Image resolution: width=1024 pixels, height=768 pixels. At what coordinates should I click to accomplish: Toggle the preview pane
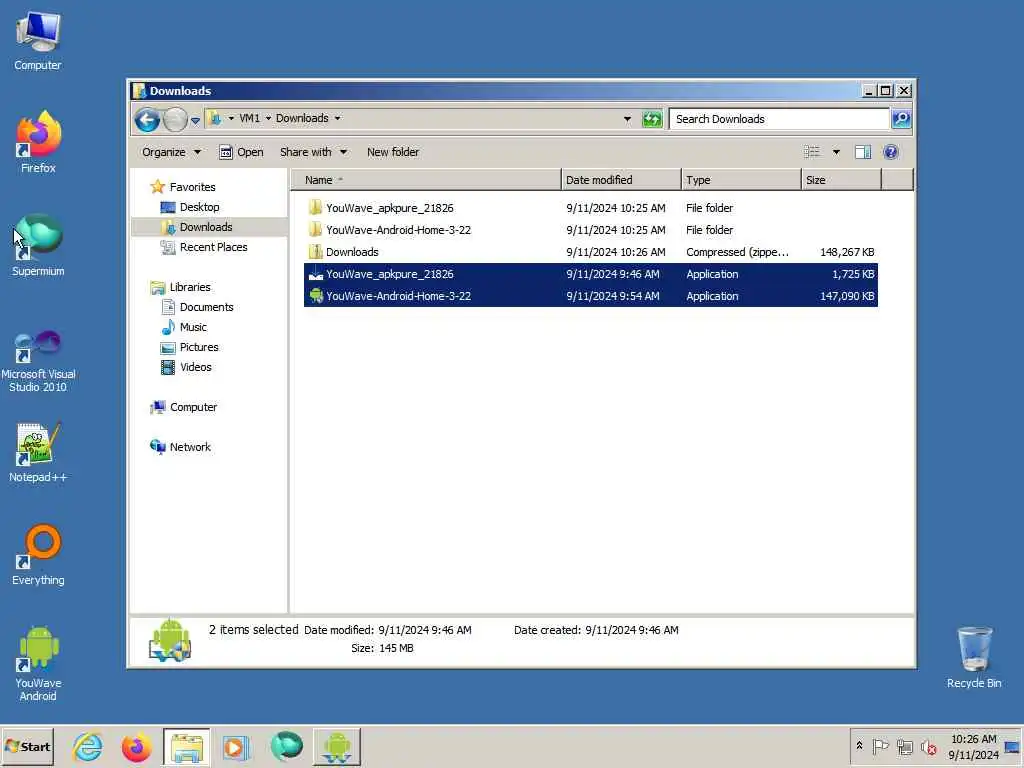(x=863, y=152)
